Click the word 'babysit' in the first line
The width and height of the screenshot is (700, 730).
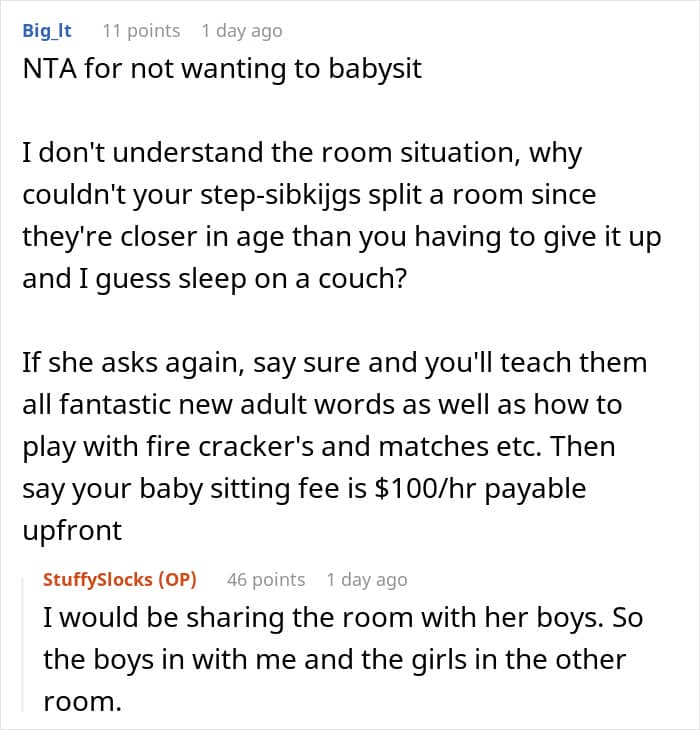pos(375,69)
